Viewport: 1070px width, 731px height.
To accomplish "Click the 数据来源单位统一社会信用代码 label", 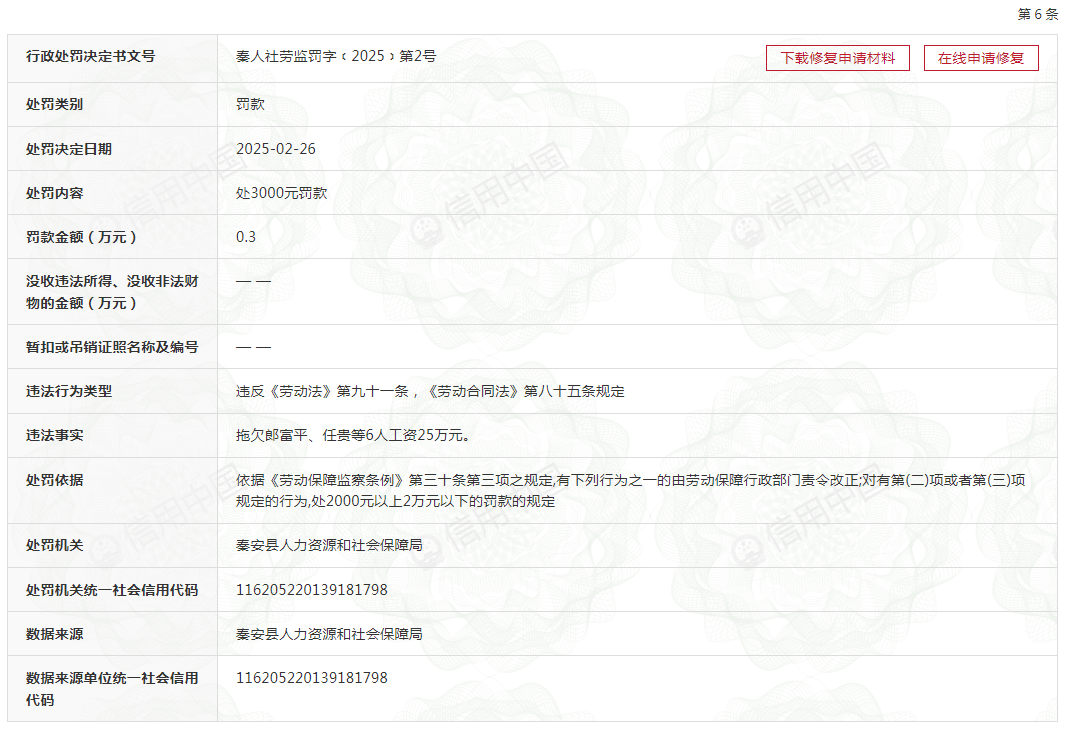I will [112, 689].
